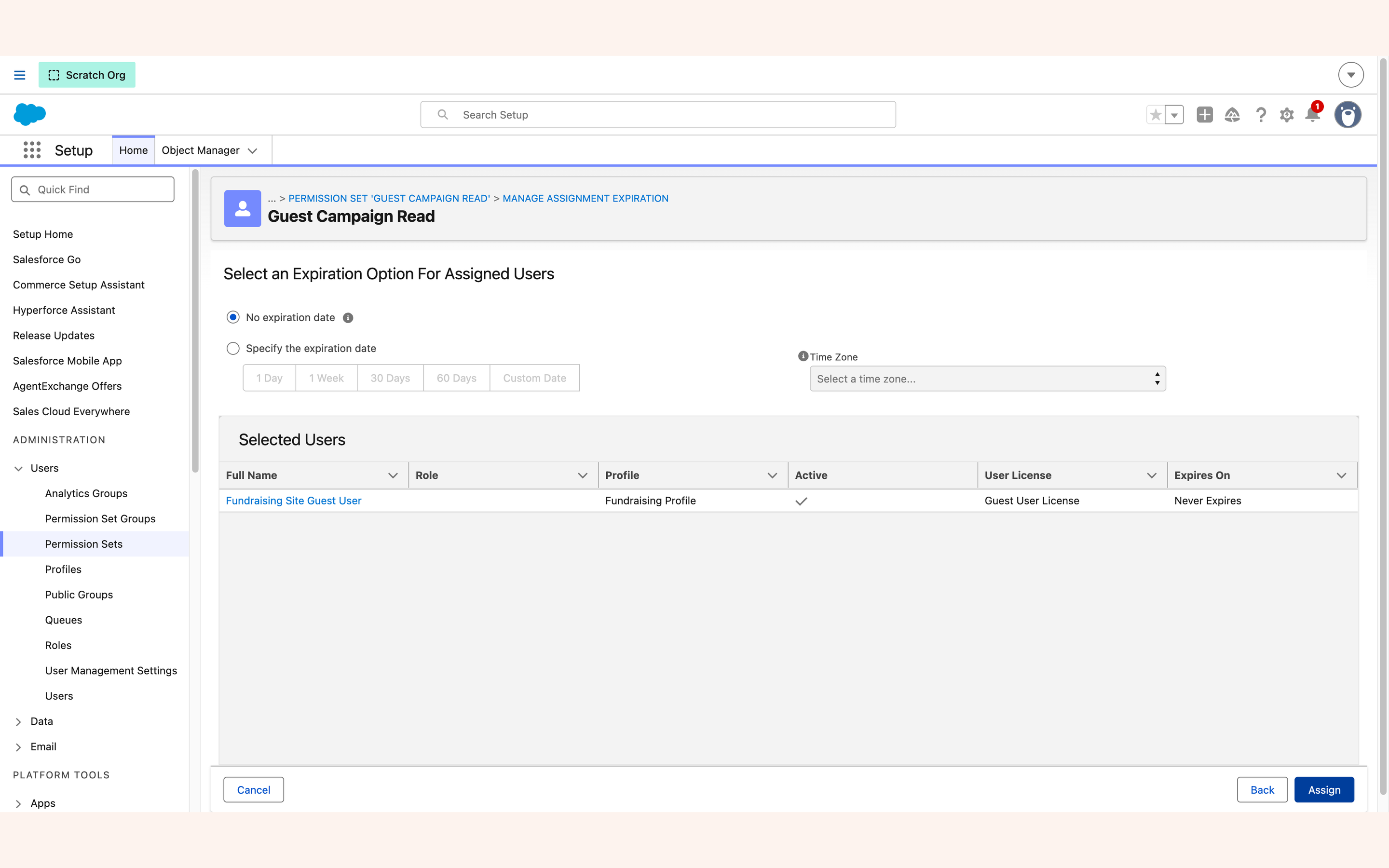Open Permission Sets in sidebar
The height and width of the screenshot is (868, 1389).
click(x=84, y=544)
